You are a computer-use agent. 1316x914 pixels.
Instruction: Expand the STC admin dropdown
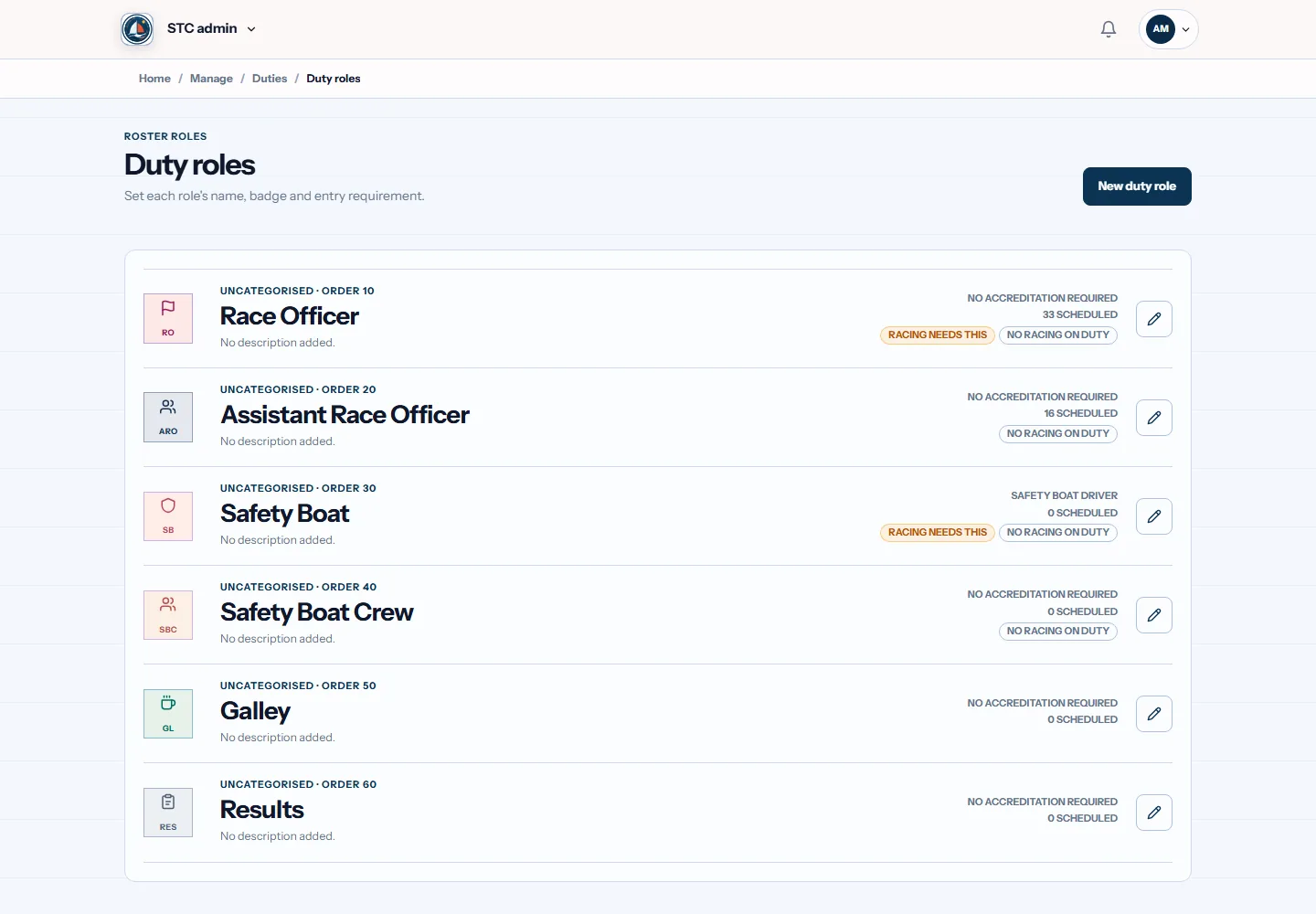pos(211,29)
